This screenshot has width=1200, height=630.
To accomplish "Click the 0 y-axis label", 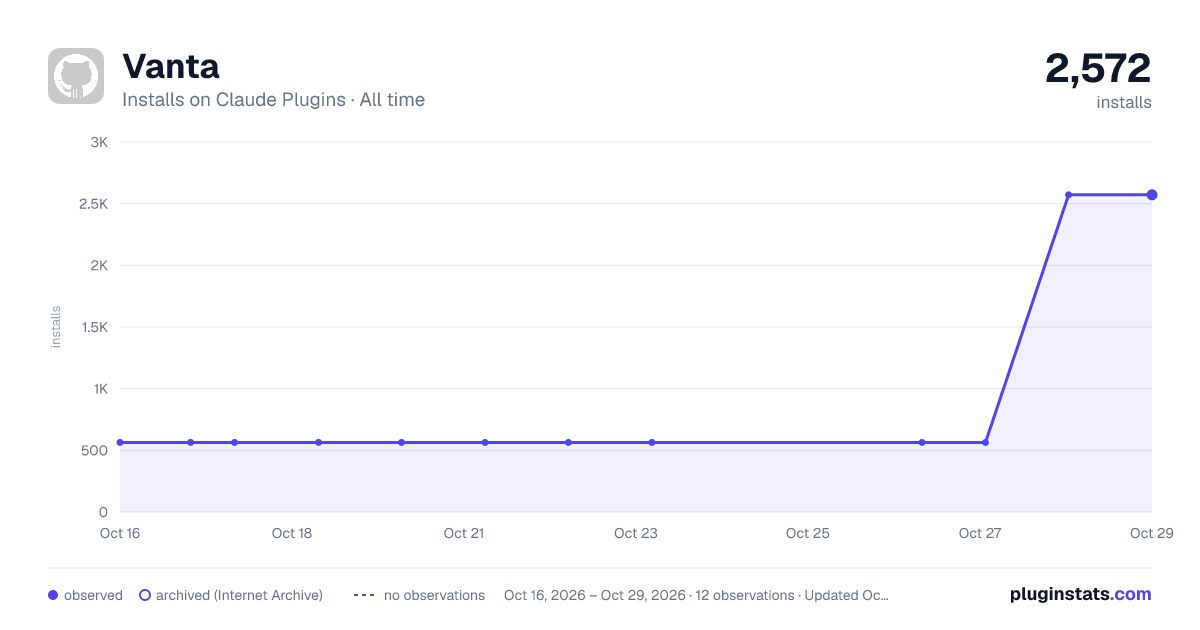I will coord(104,512).
